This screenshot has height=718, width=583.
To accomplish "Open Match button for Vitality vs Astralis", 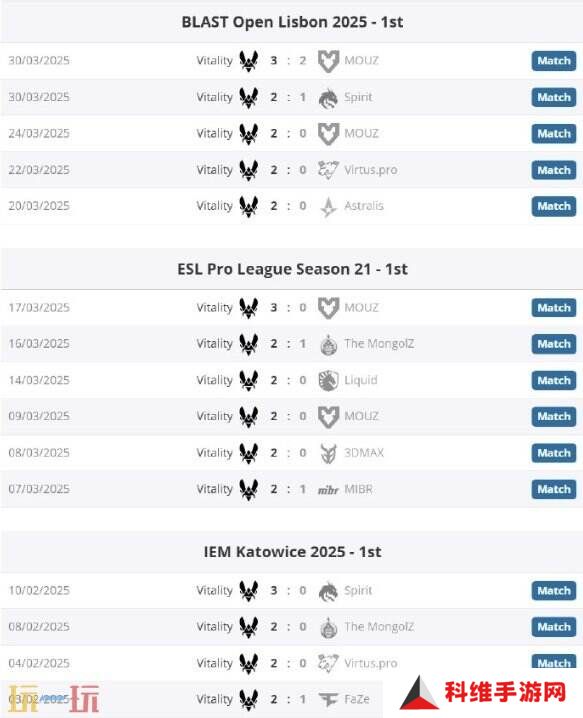I will tap(554, 207).
